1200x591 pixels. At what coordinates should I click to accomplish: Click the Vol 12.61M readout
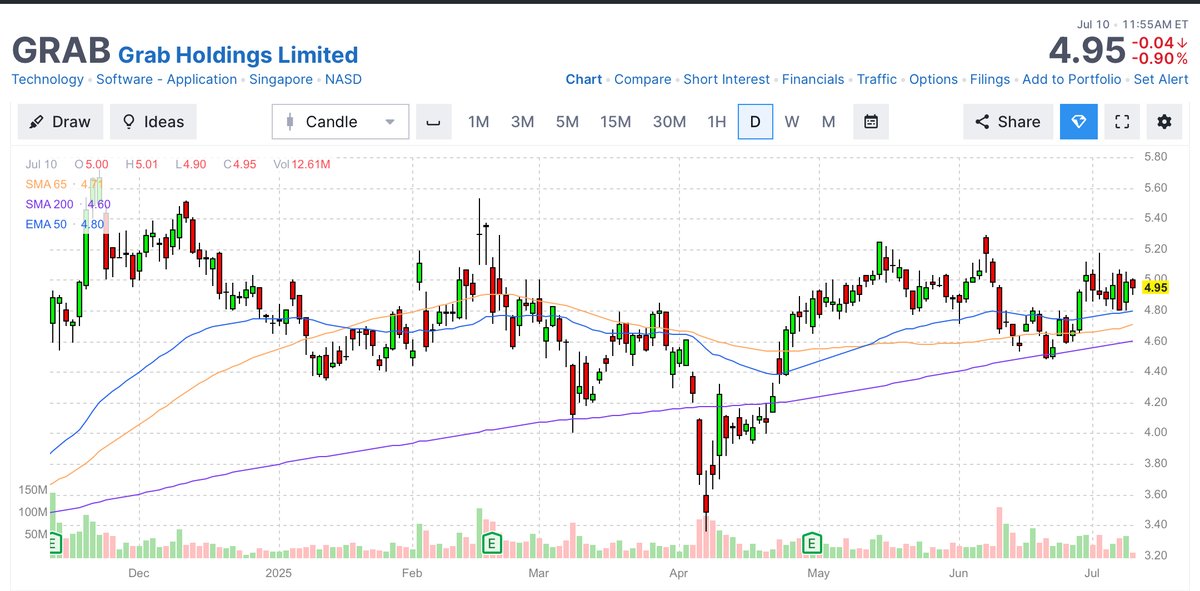[x=301, y=164]
